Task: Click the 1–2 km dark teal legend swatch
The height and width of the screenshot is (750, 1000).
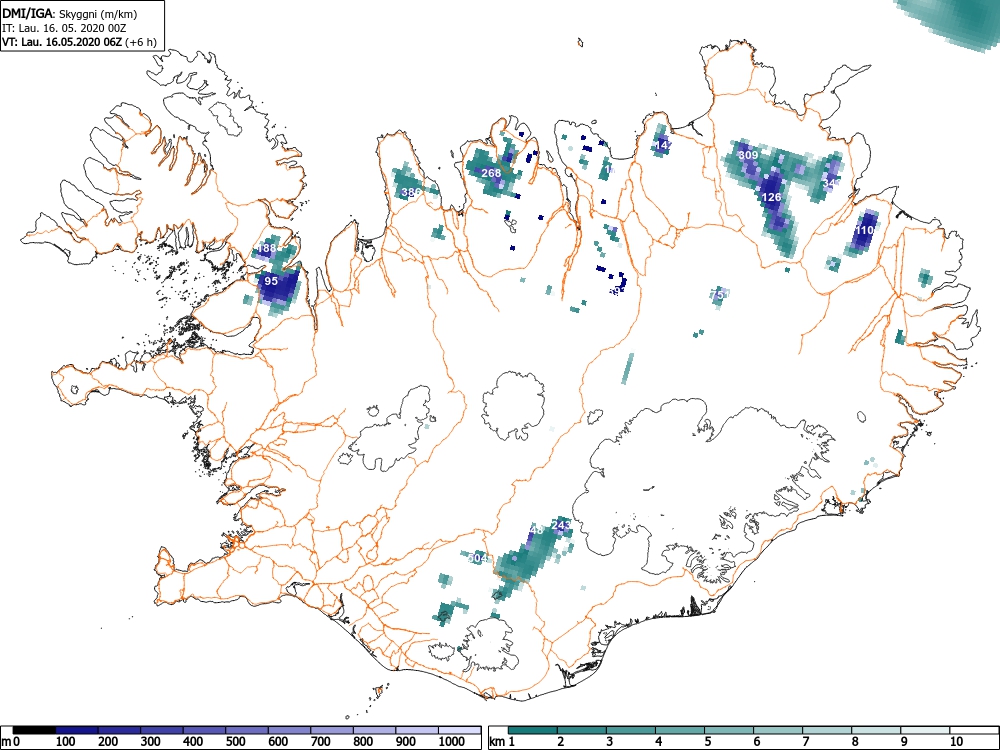Action: click(533, 730)
